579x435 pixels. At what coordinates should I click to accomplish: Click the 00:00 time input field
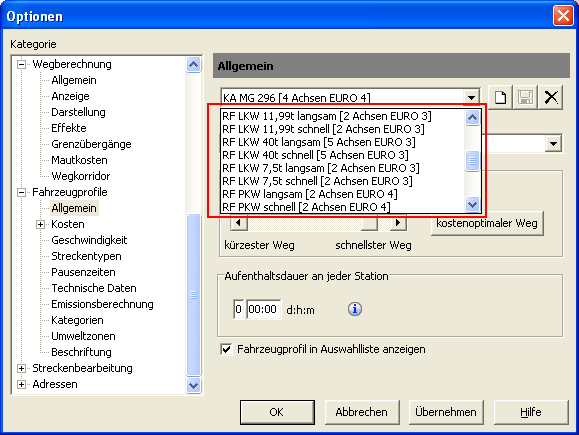tap(263, 309)
